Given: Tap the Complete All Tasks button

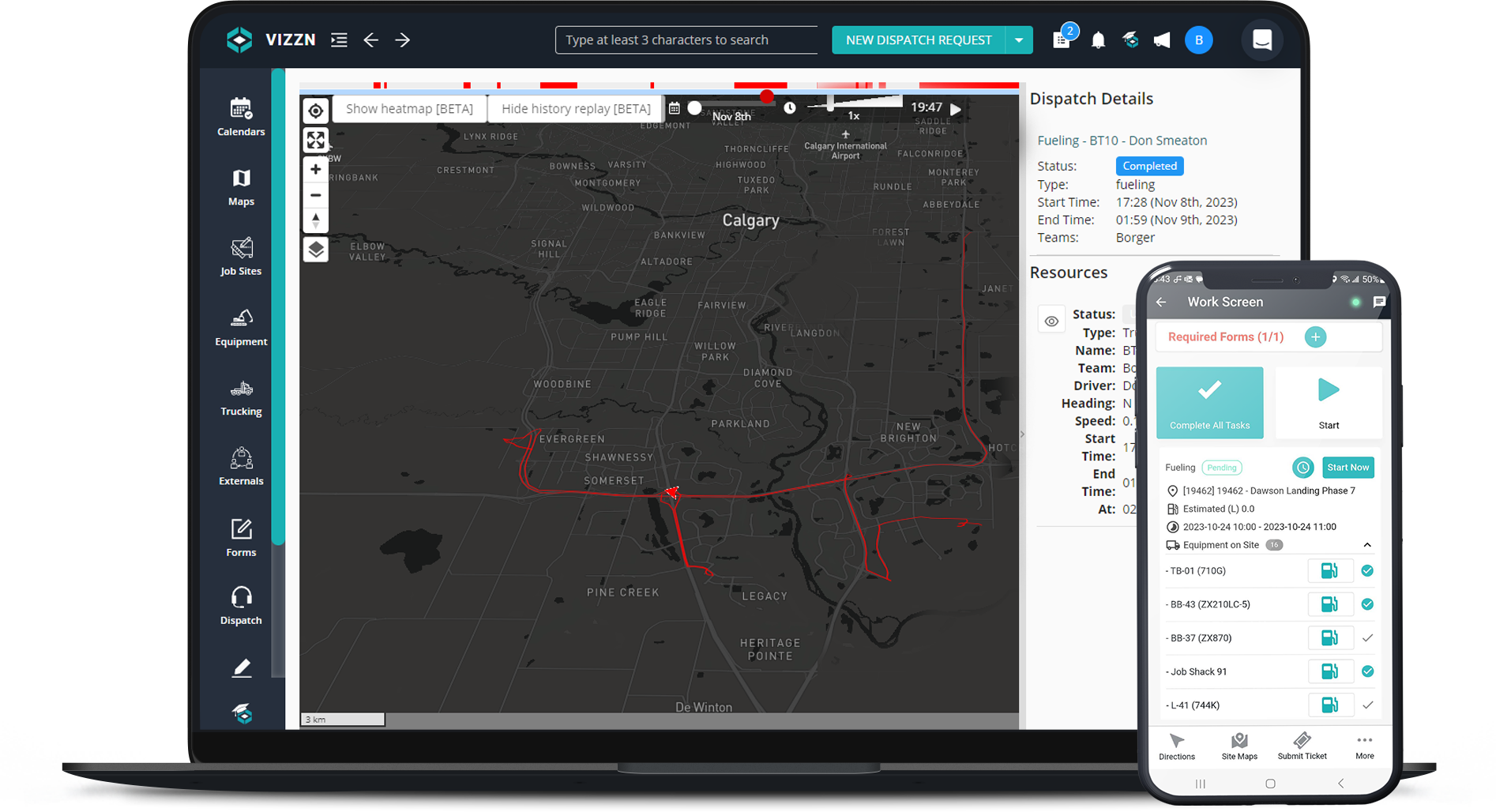Looking at the screenshot, I should point(1209,402).
